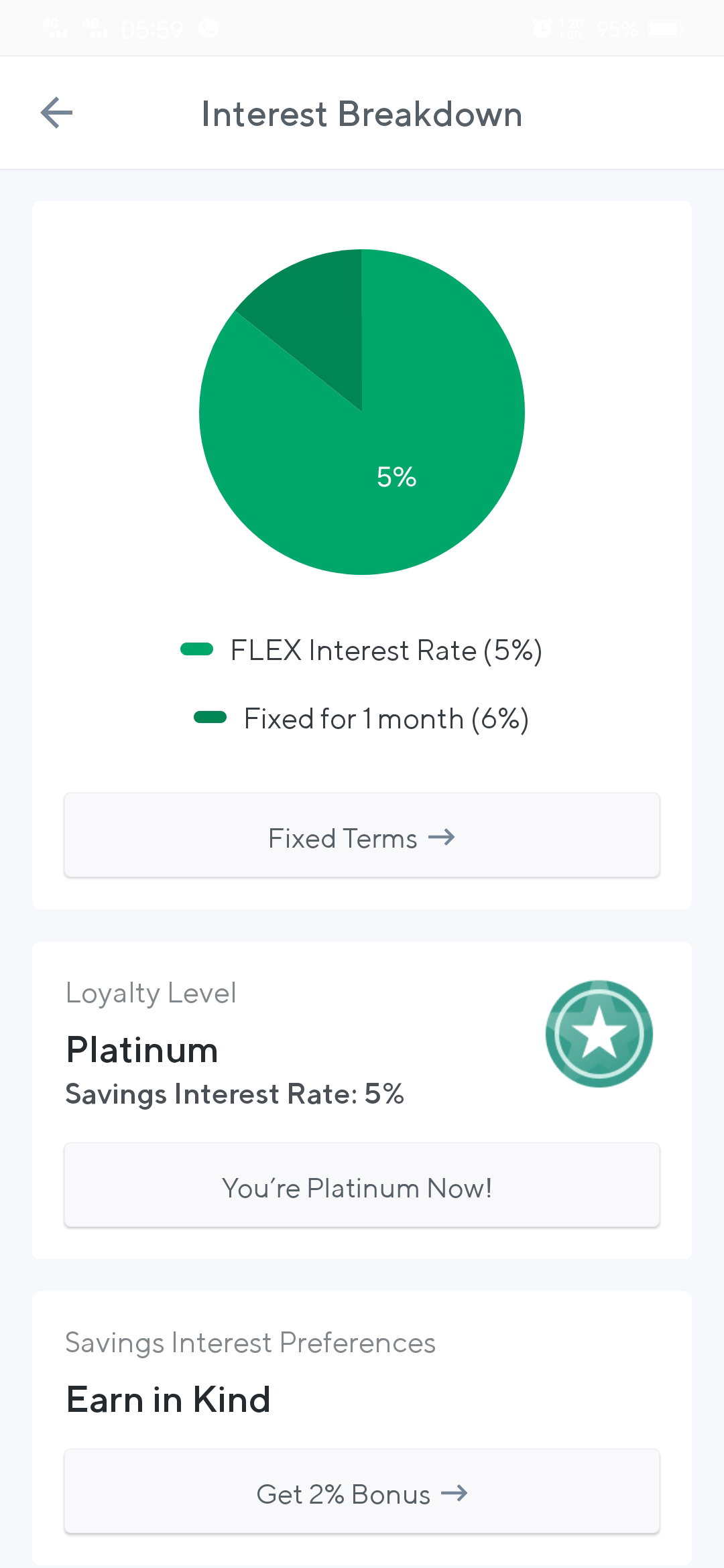
Task: Tap the alarm icon in the status bar
Action: (x=542, y=29)
